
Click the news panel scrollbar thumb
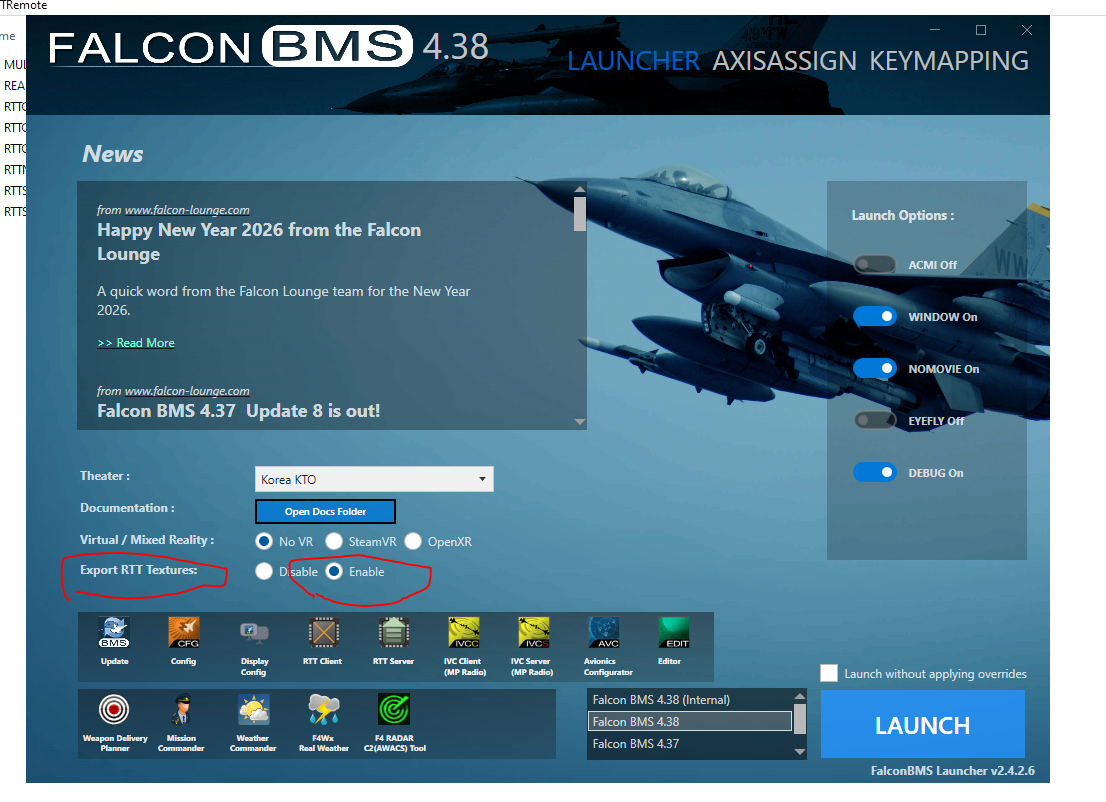(580, 214)
